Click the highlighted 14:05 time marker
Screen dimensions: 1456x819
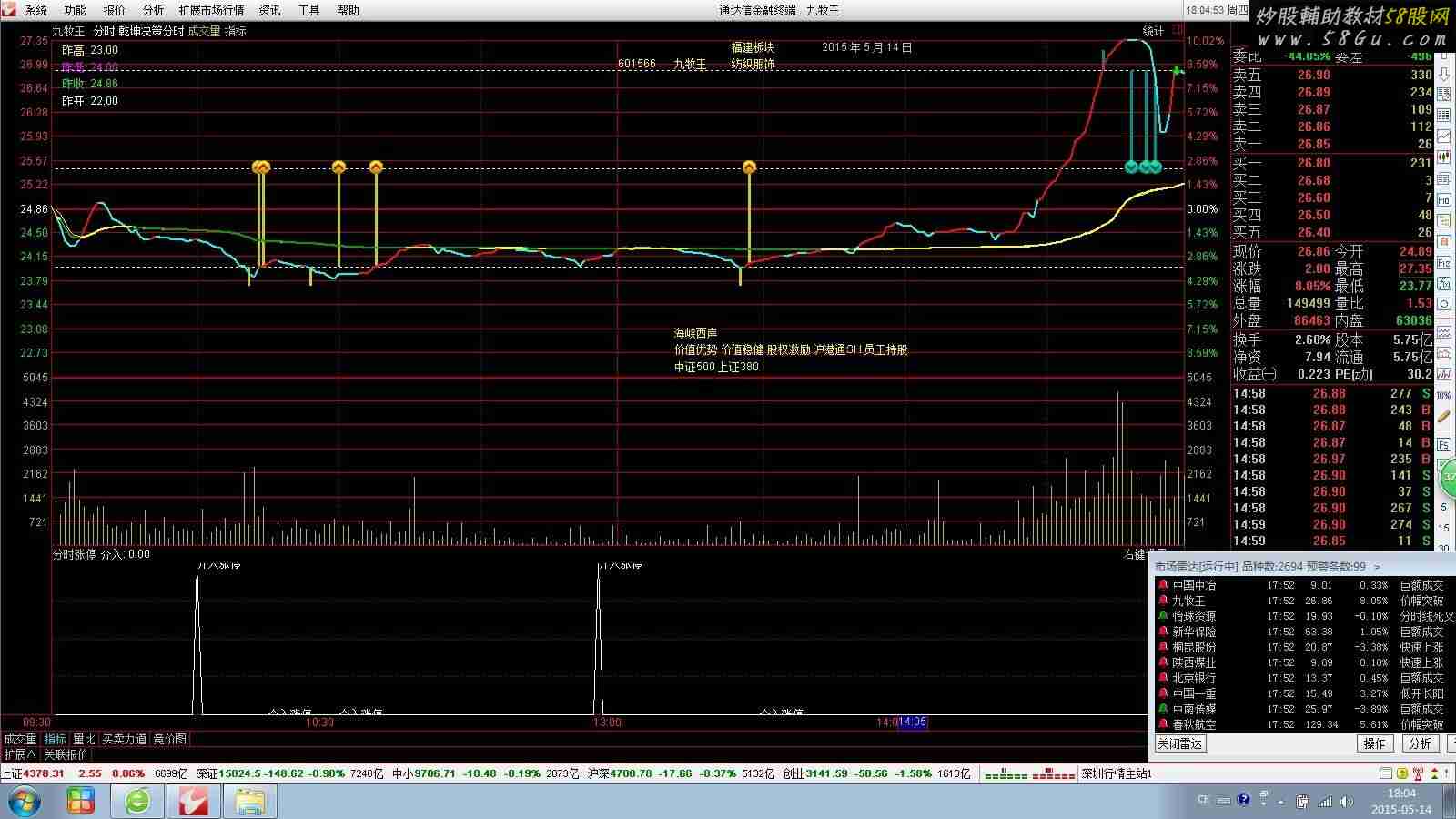(x=912, y=723)
